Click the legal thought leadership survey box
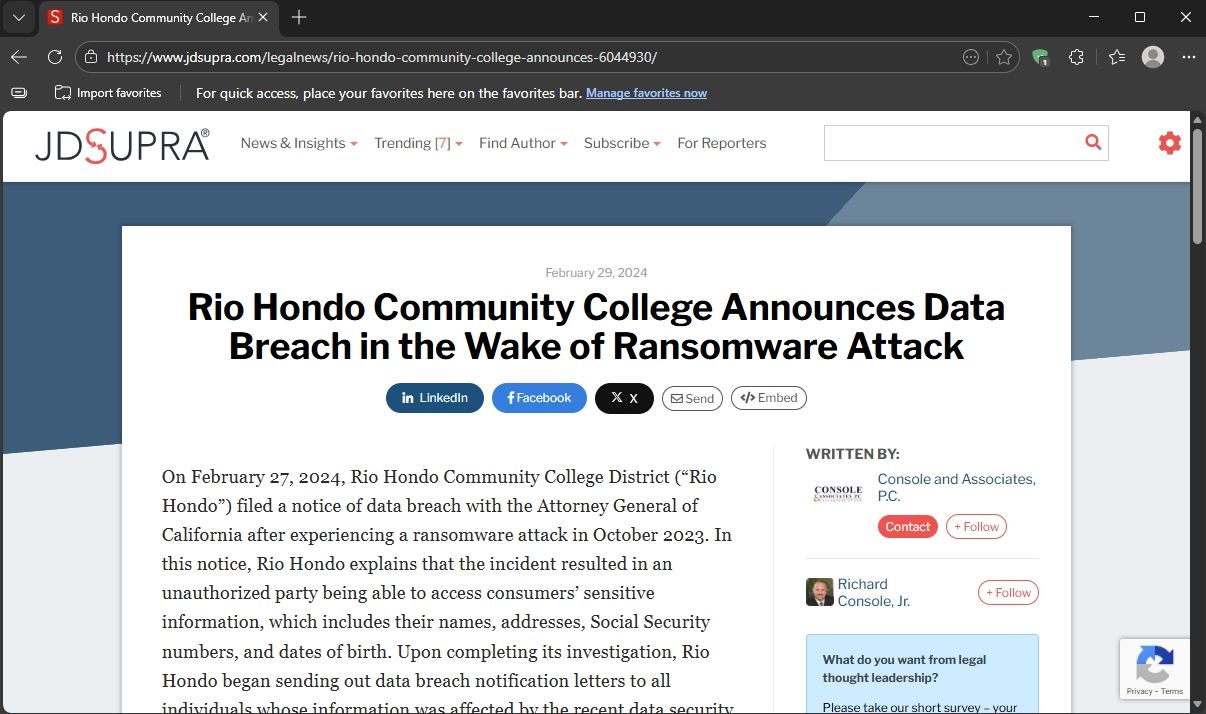Viewport: 1206px width, 714px height. (922, 675)
